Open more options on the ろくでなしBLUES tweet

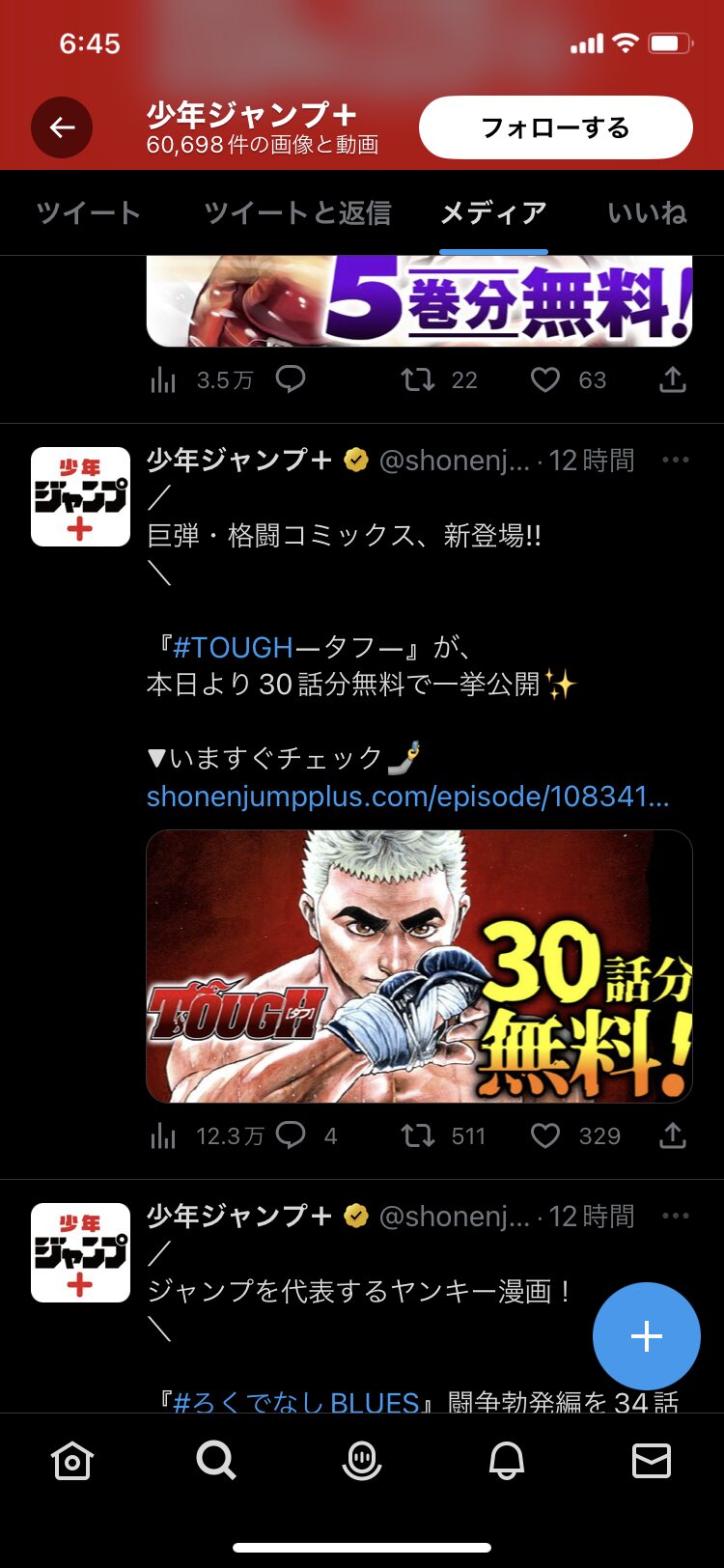point(676,1216)
